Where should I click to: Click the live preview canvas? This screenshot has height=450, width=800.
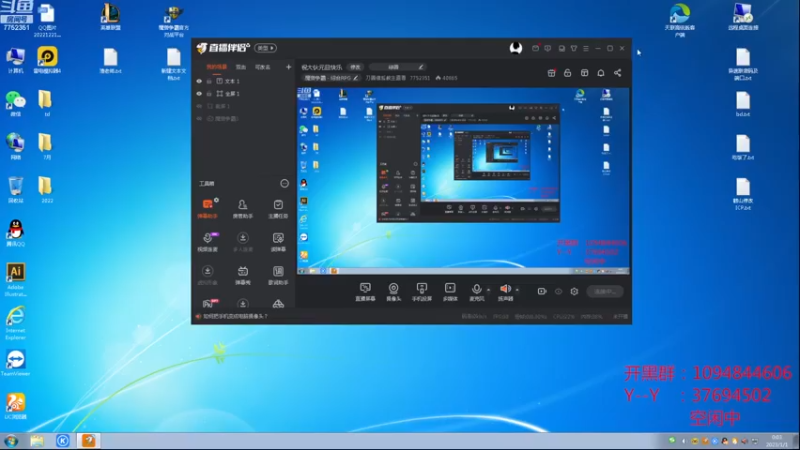click(463, 181)
